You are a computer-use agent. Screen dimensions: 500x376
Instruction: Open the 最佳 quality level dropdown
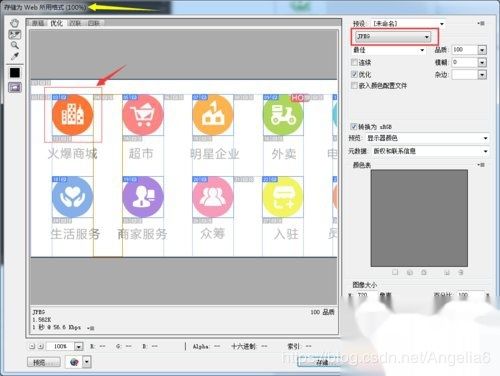389,50
